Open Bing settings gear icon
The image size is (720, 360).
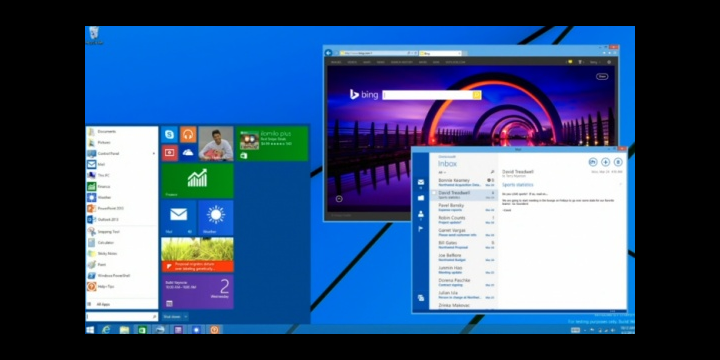point(609,62)
